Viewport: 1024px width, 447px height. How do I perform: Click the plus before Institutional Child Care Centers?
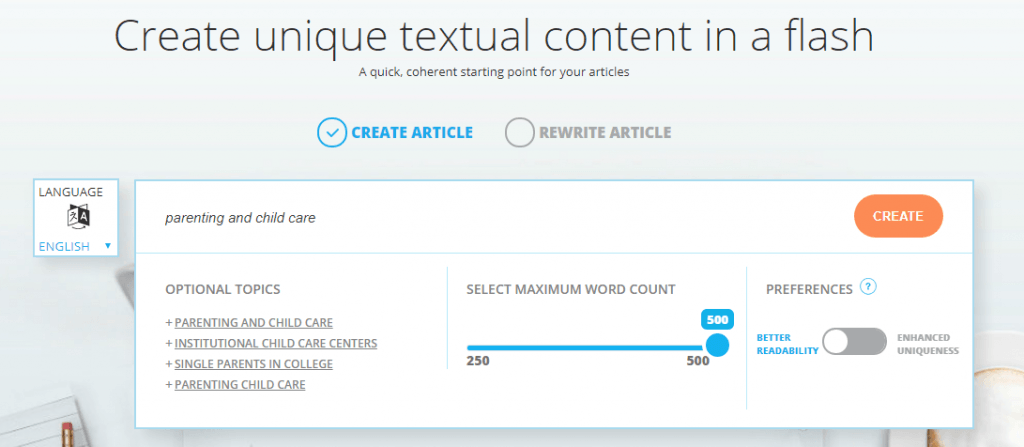169,344
